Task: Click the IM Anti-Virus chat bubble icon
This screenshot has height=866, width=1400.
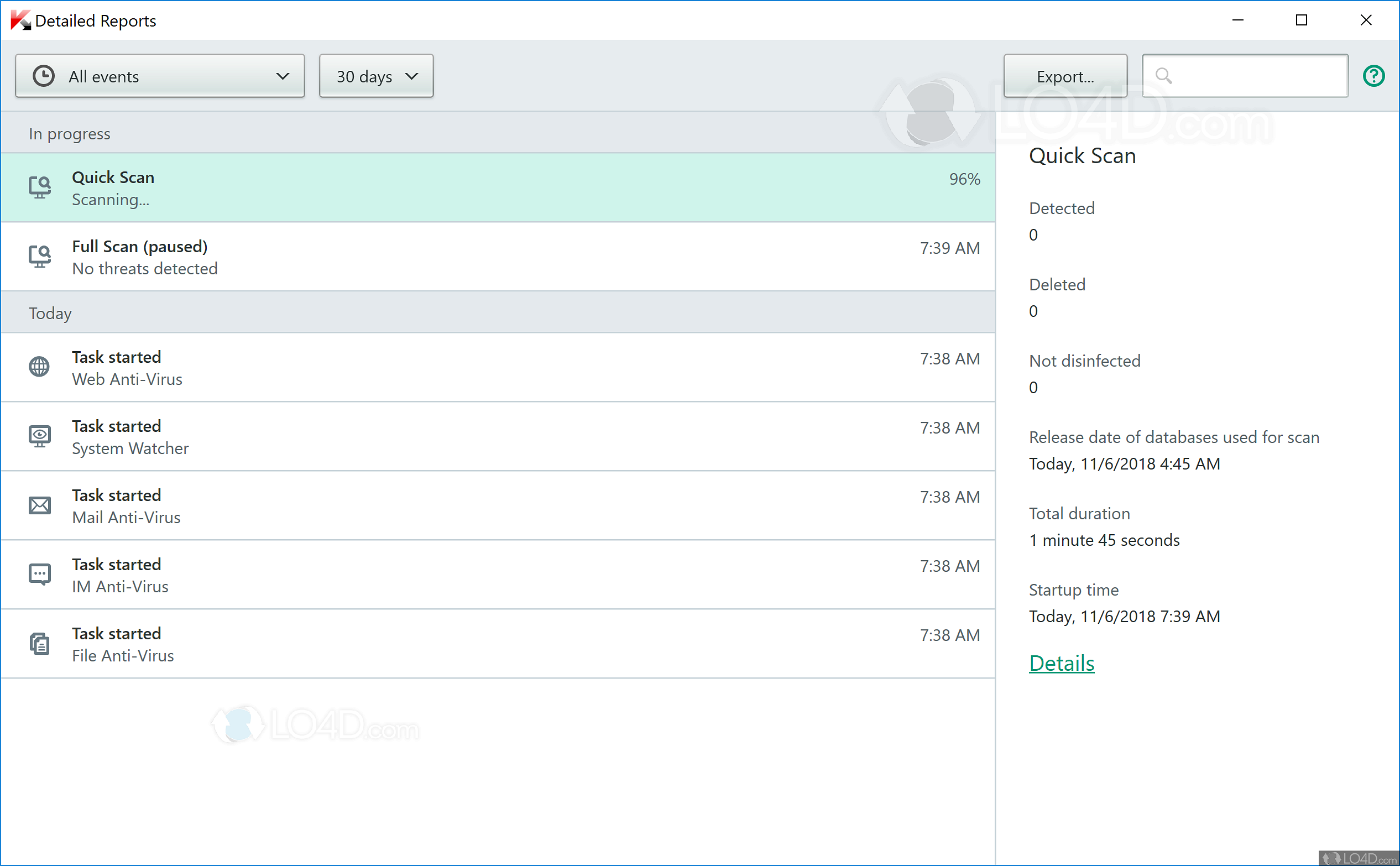Action: click(39, 575)
